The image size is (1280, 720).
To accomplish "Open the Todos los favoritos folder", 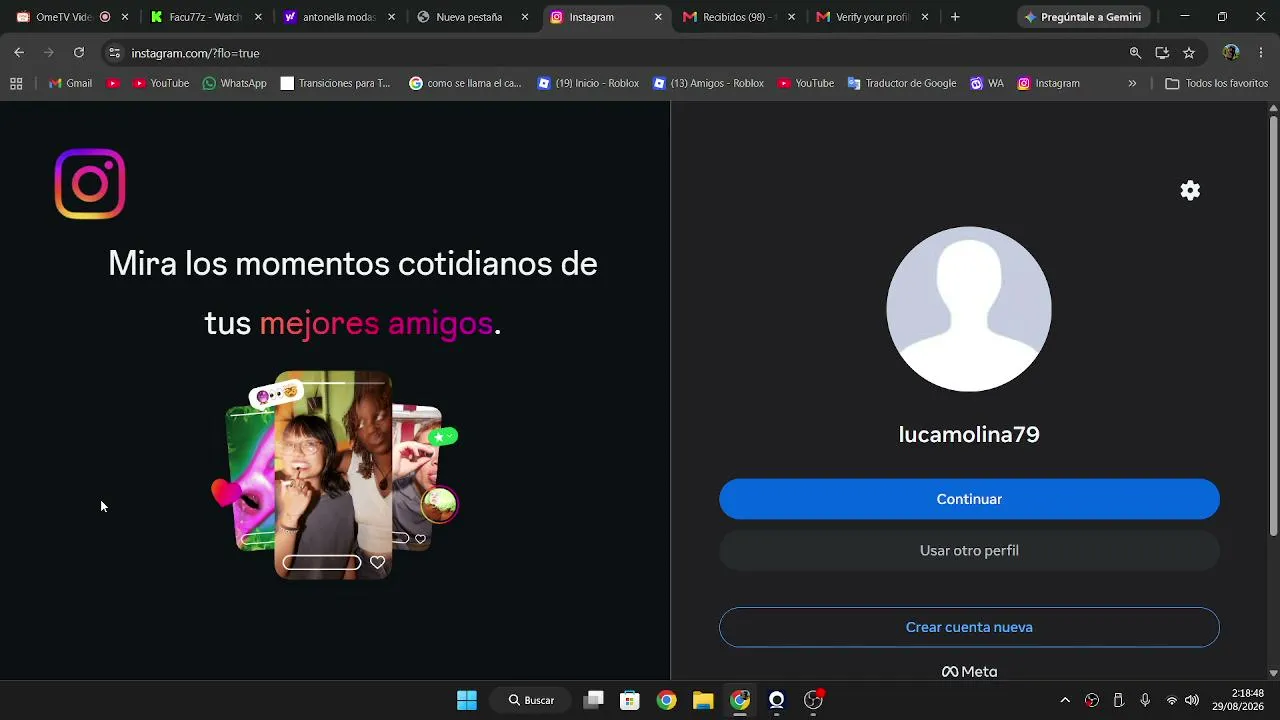I will [x=1216, y=84].
